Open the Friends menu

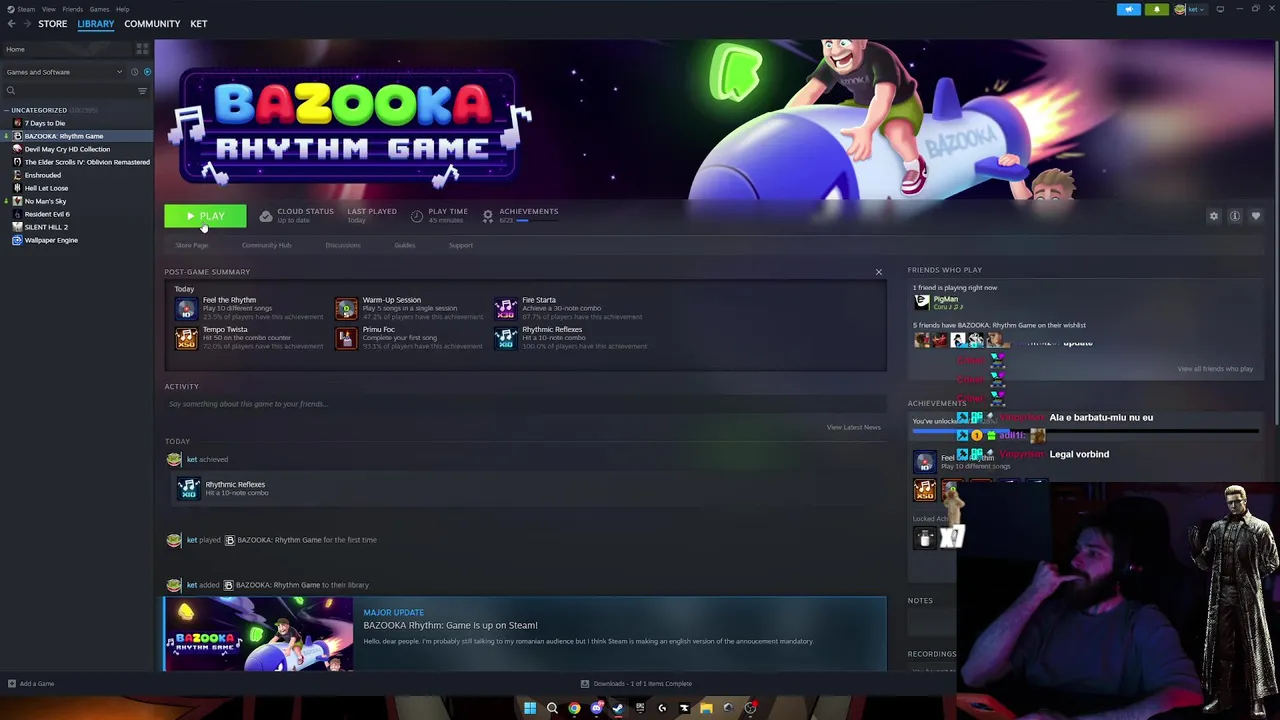[72, 9]
